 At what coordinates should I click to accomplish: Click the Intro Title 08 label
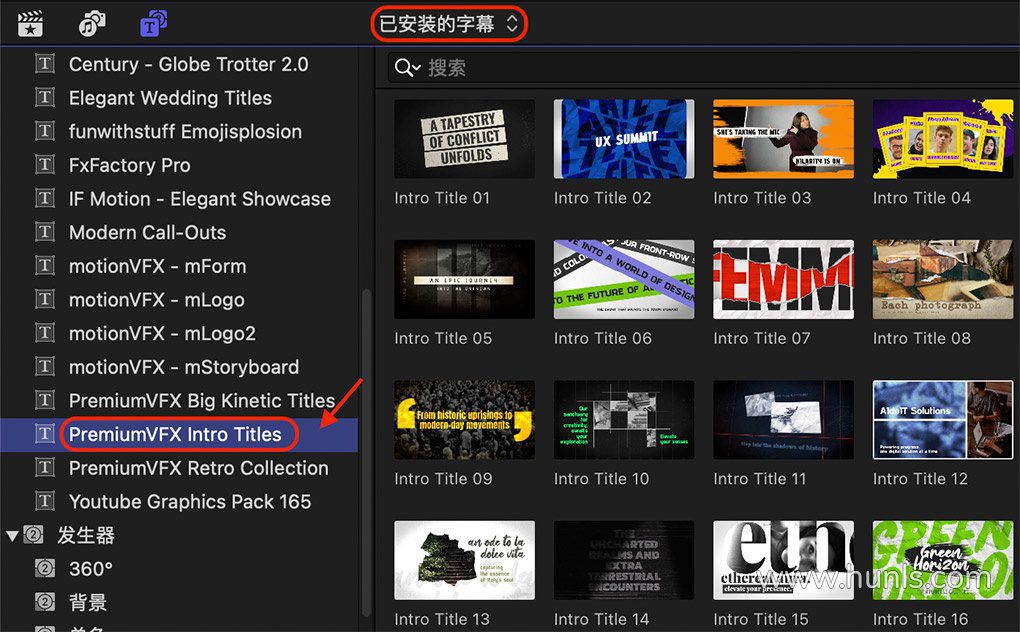pos(921,339)
